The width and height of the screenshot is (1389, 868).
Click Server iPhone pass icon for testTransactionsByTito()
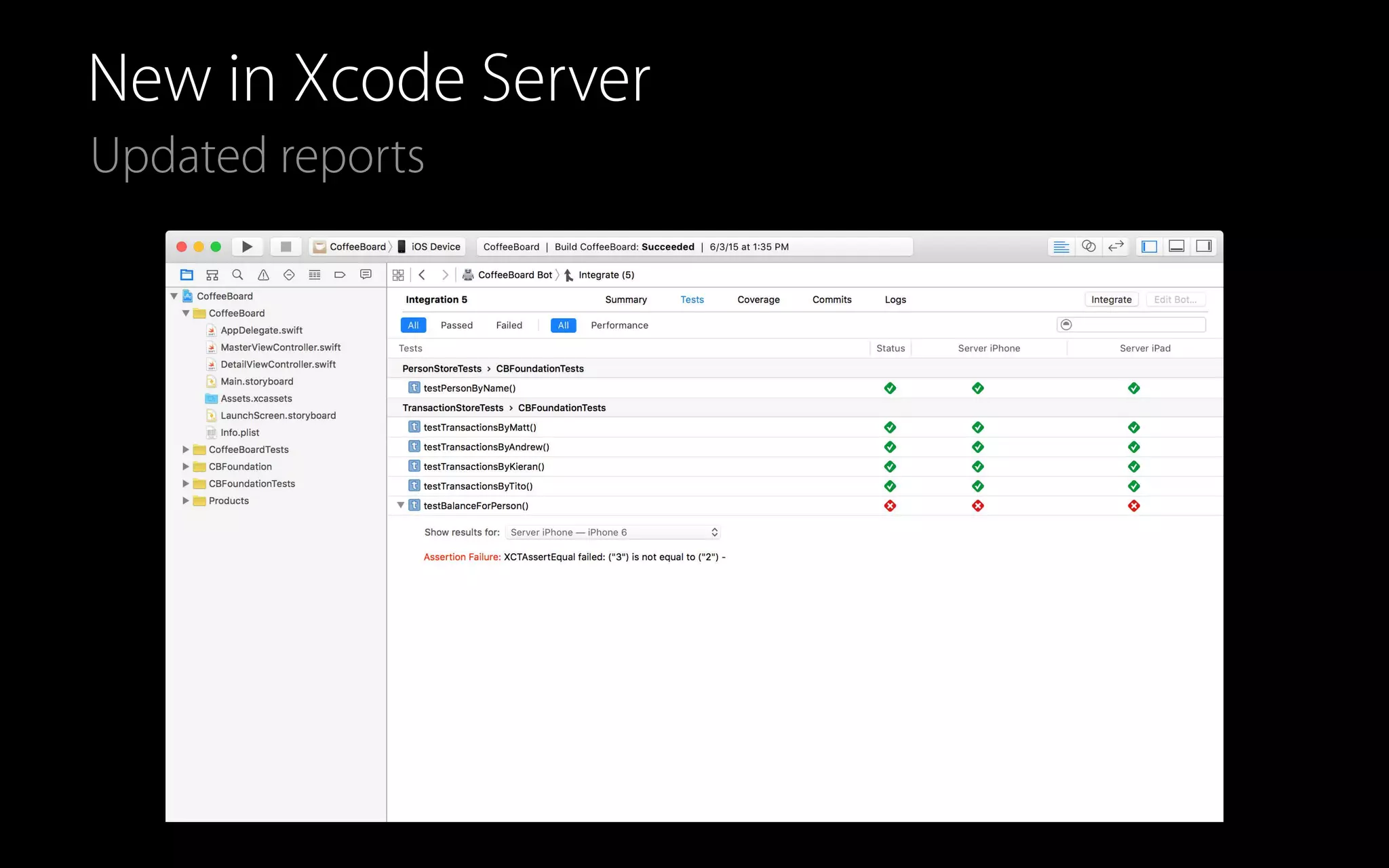(978, 486)
